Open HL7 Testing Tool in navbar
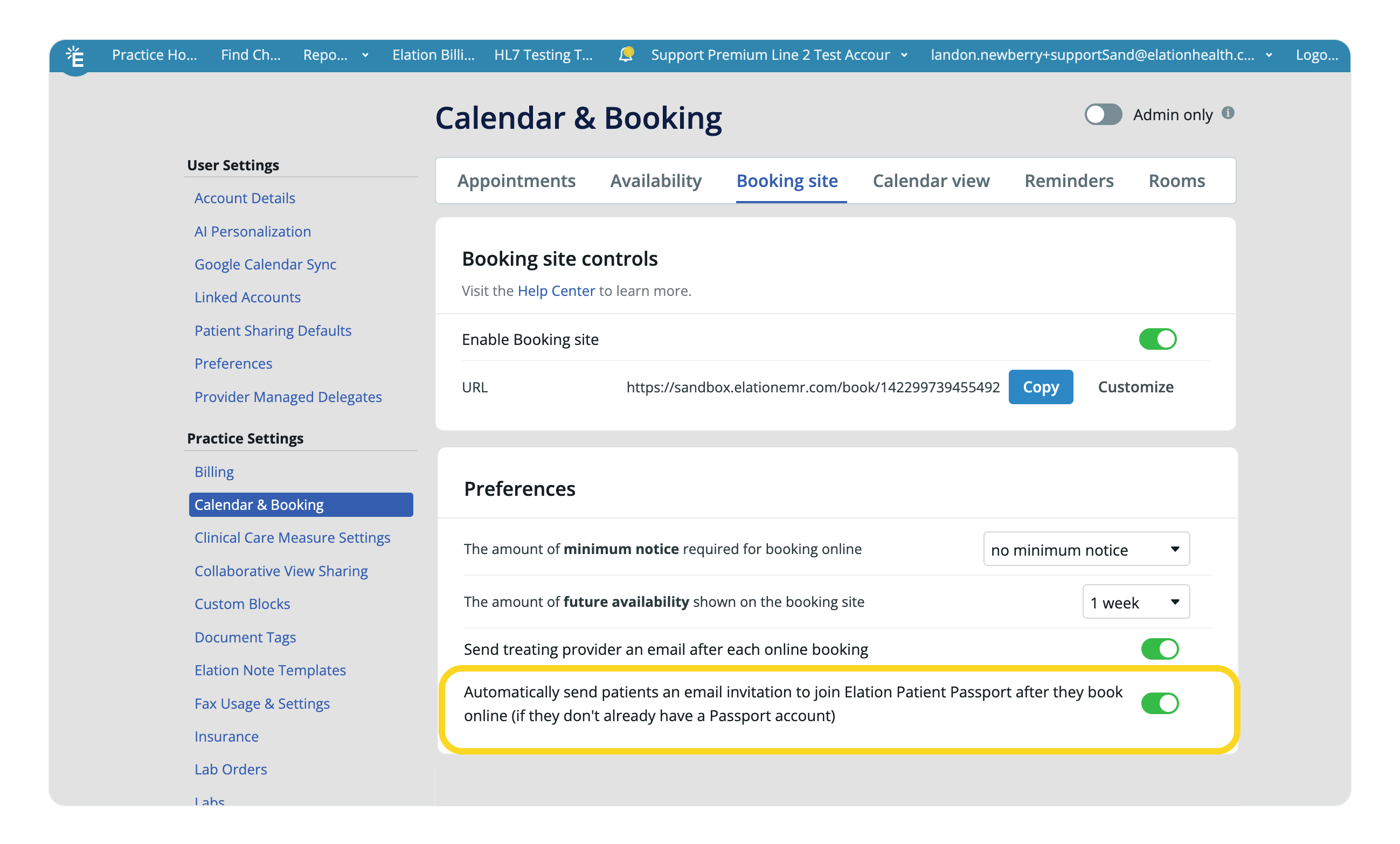This screenshot has height=844, width=1400. (x=543, y=55)
